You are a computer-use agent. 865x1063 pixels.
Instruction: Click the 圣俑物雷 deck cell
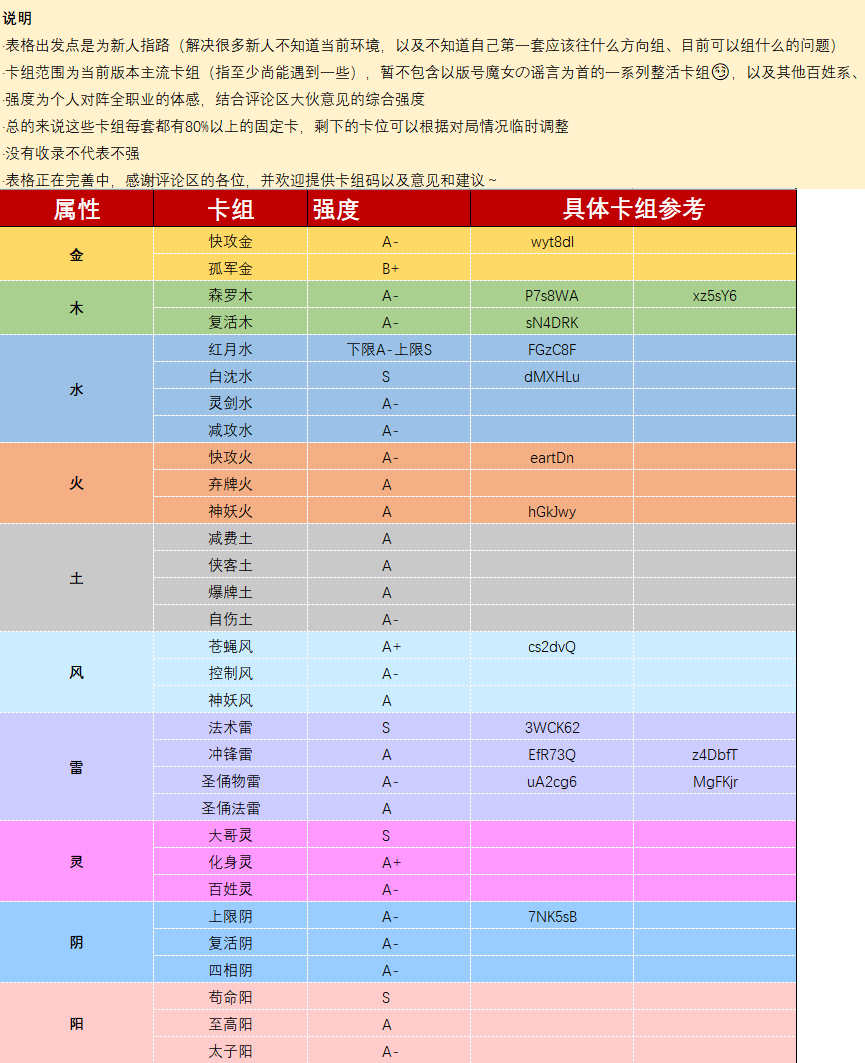click(230, 781)
